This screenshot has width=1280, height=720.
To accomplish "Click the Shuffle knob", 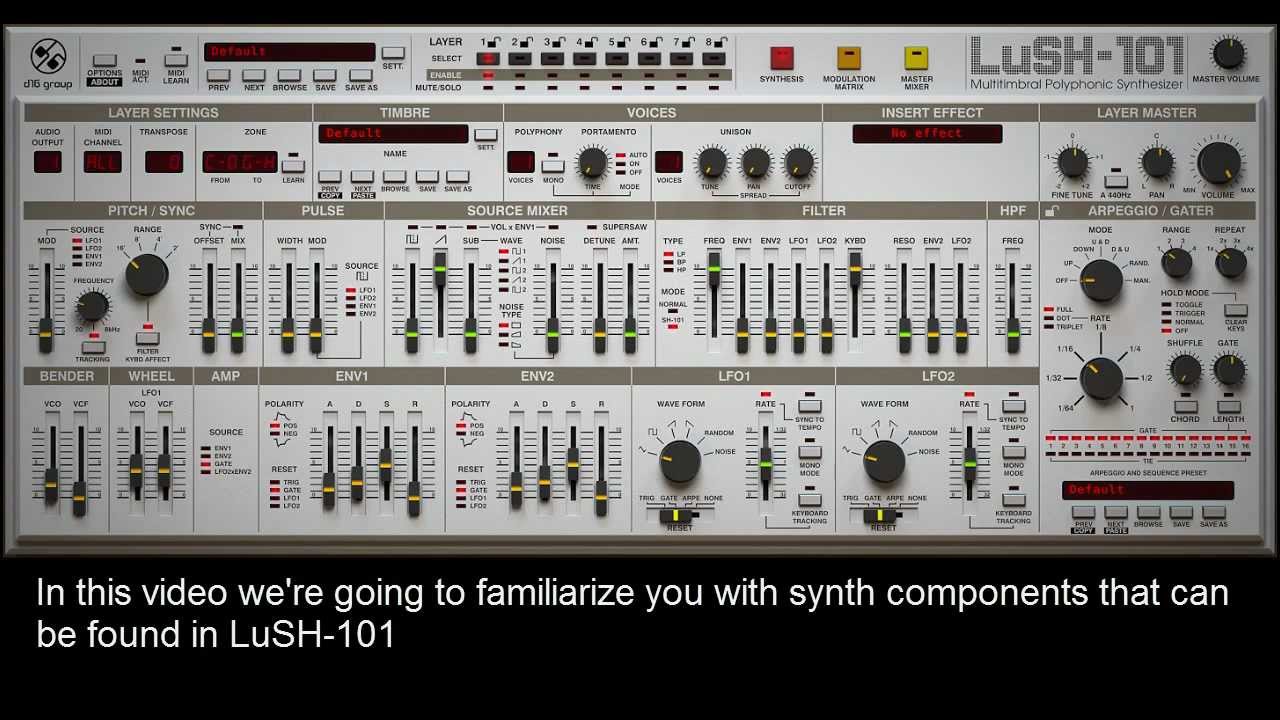I will [1185, 371].
